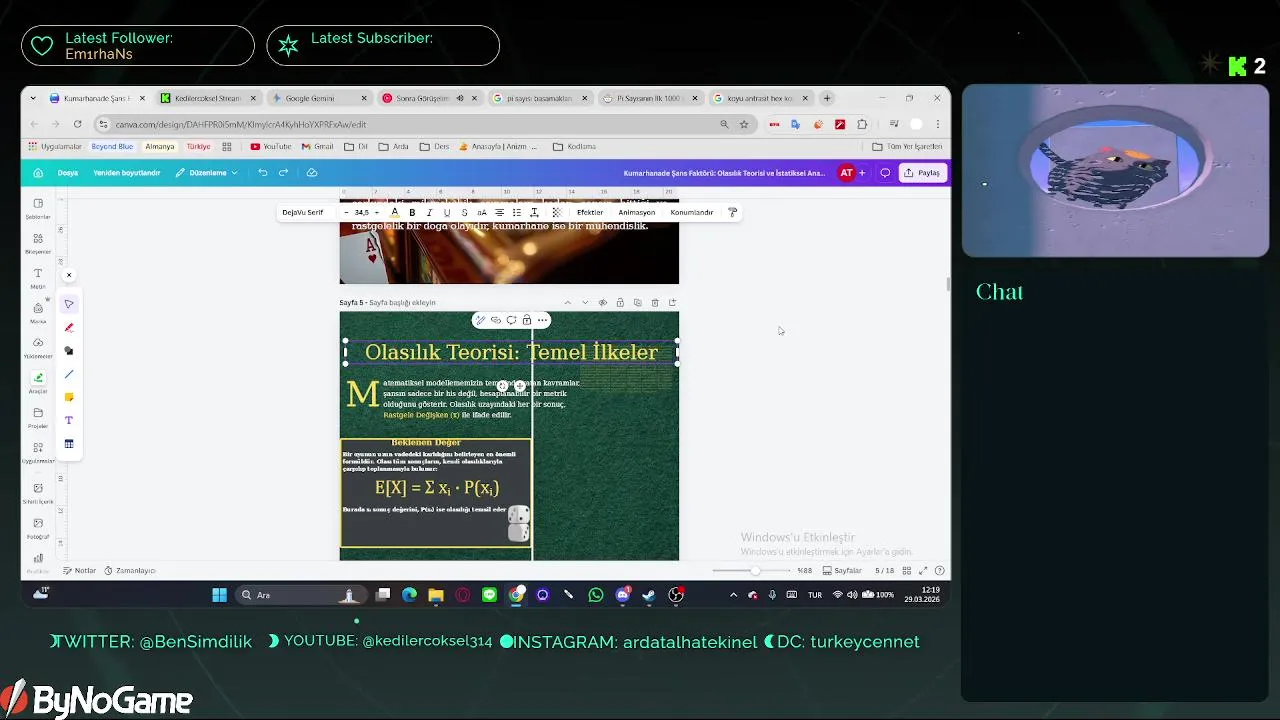The height and width of the screenshot is (720, 1280).
Task: Select the purple text tool in toolbox
Action: (x=69, y=420)
